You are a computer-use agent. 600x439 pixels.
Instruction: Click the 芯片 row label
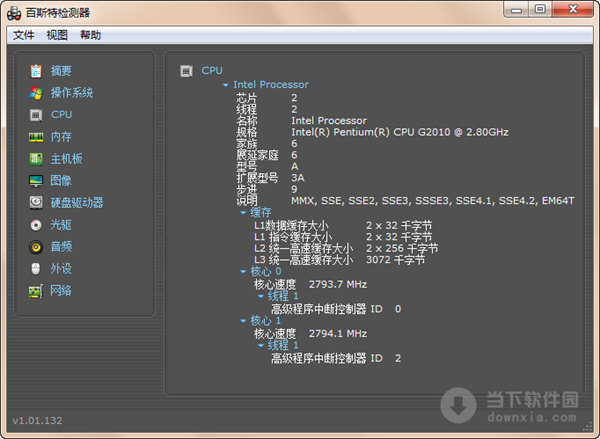(246, 98)
